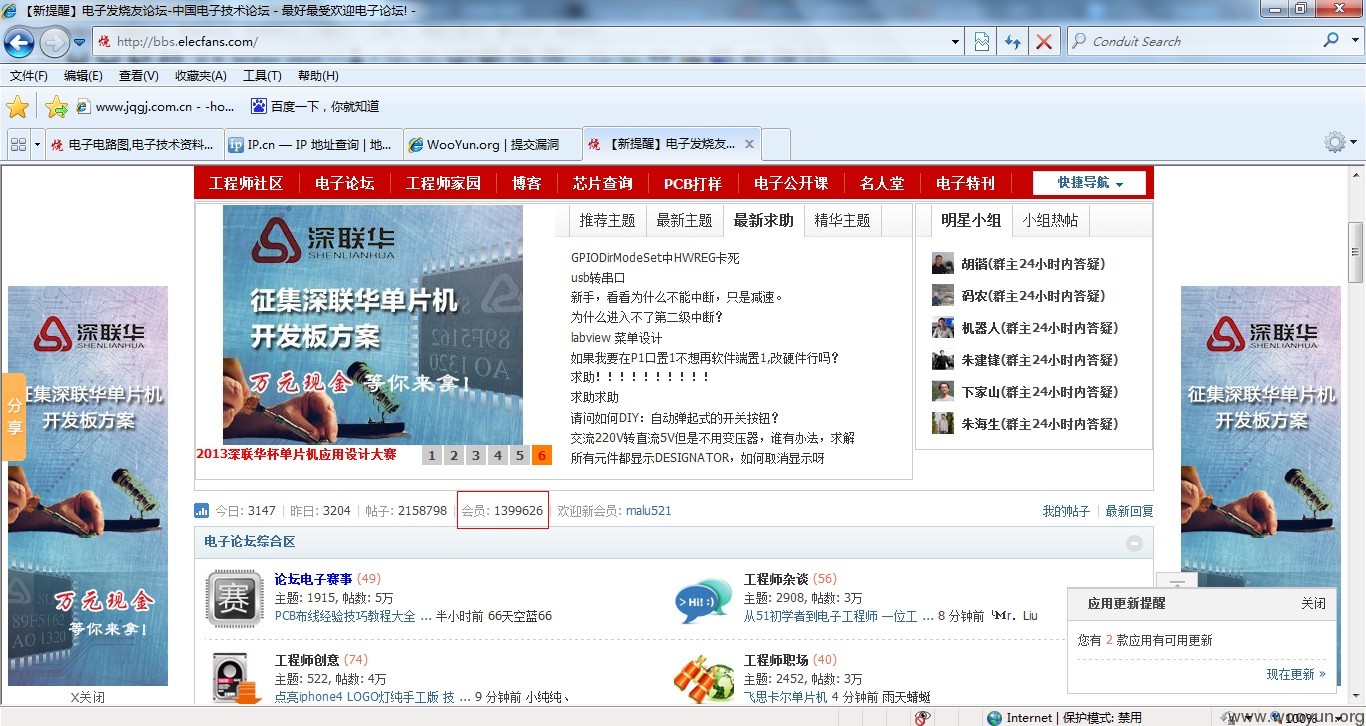Open the 查看(V) menu

pyautogui.click(x=138, y=76)
